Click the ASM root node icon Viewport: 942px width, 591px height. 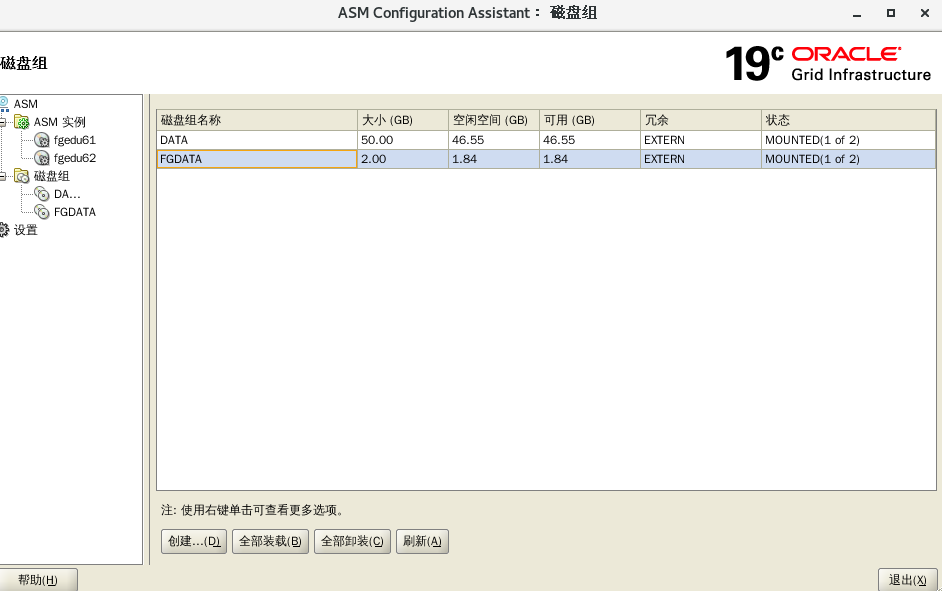click(x=4, y=104)
